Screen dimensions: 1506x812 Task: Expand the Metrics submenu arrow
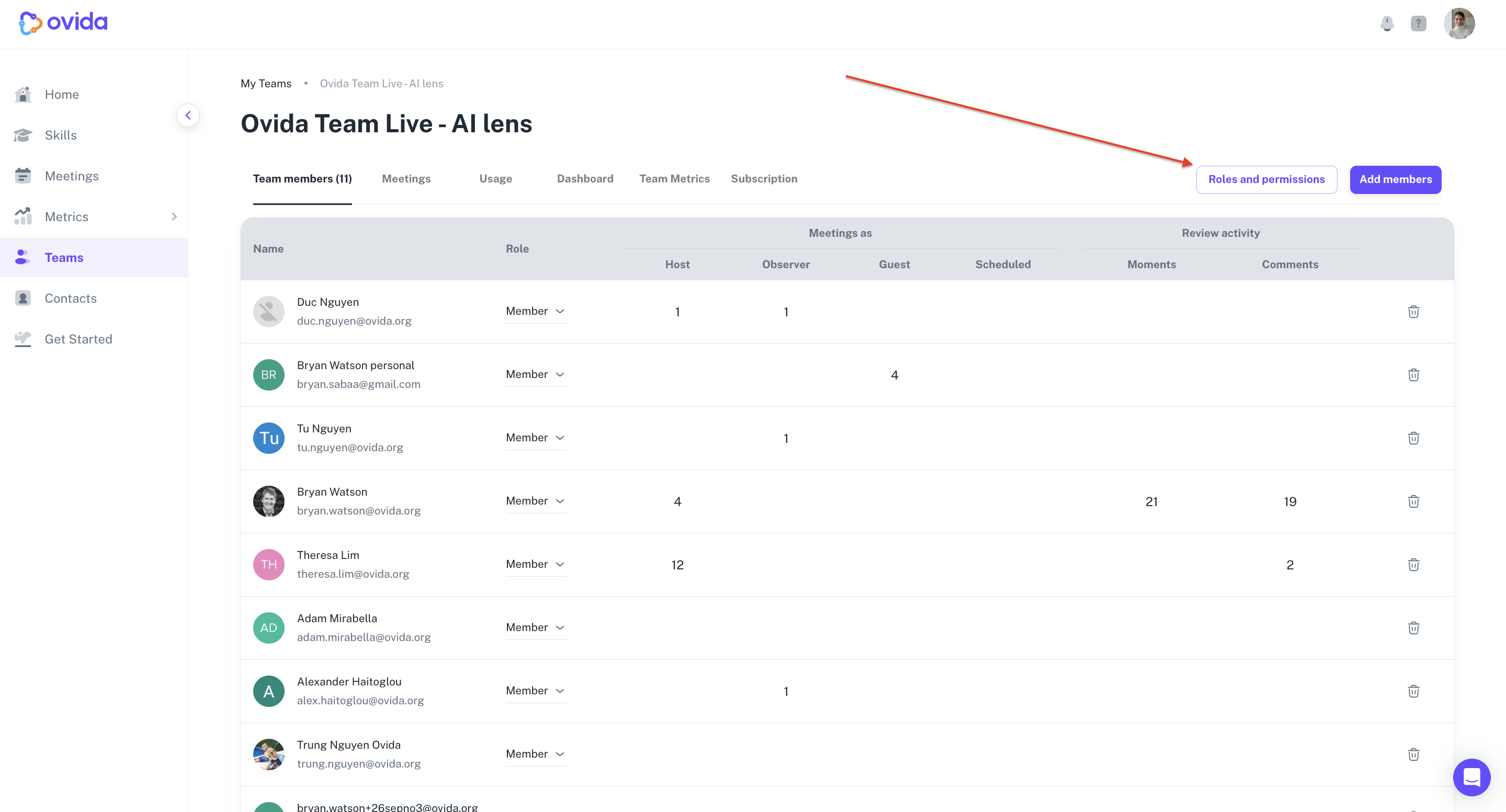(174, 217)
